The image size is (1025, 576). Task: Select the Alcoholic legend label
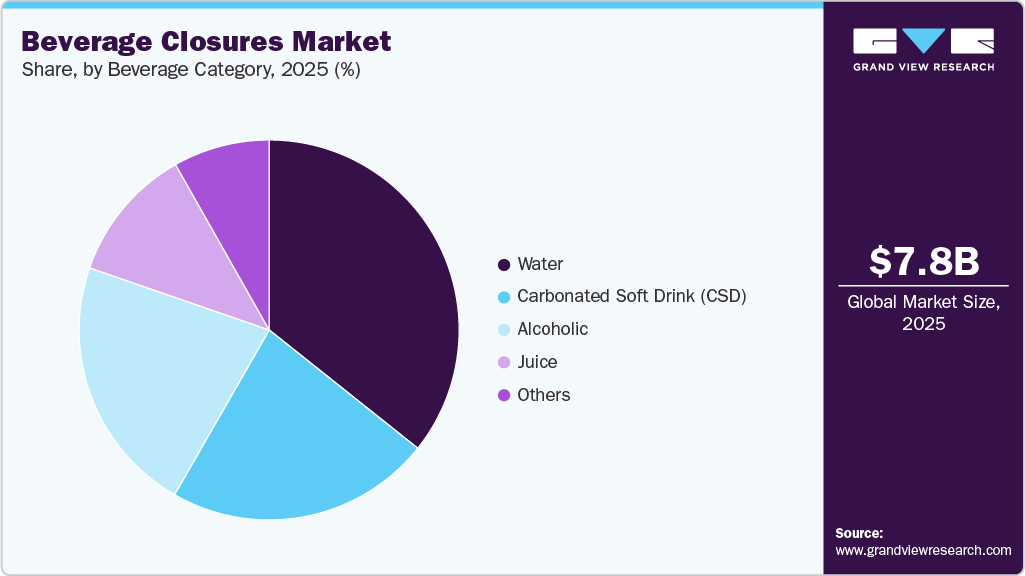pyautogui.click(x=552, y=329)
